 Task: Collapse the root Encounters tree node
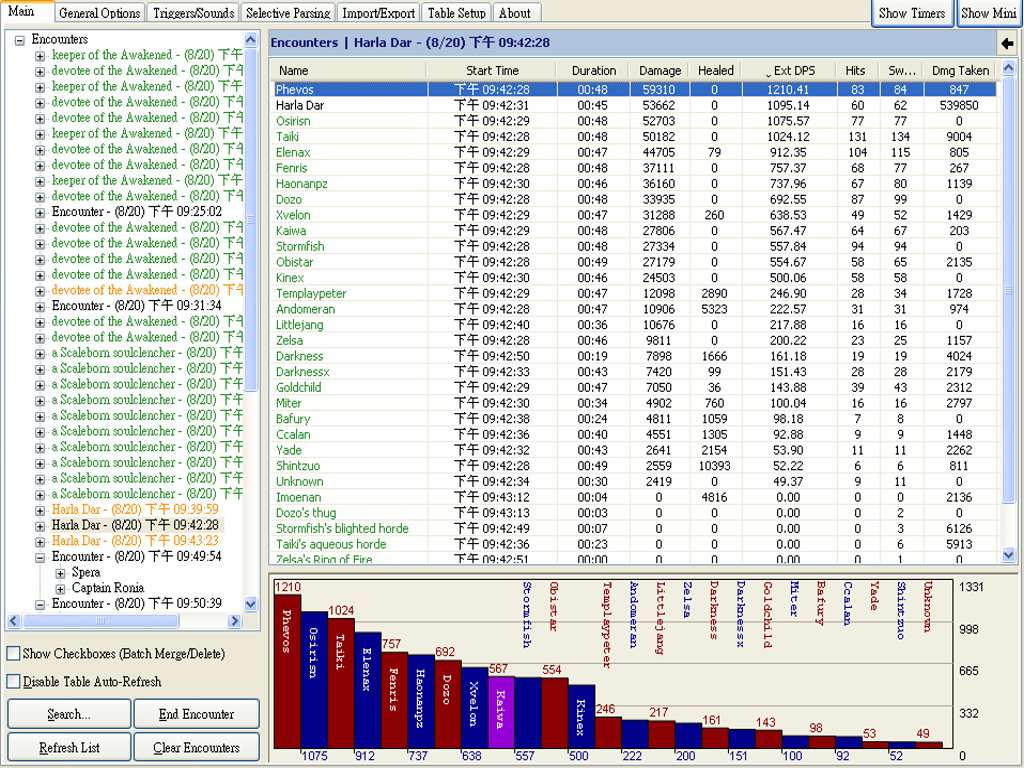pos(21,40)
